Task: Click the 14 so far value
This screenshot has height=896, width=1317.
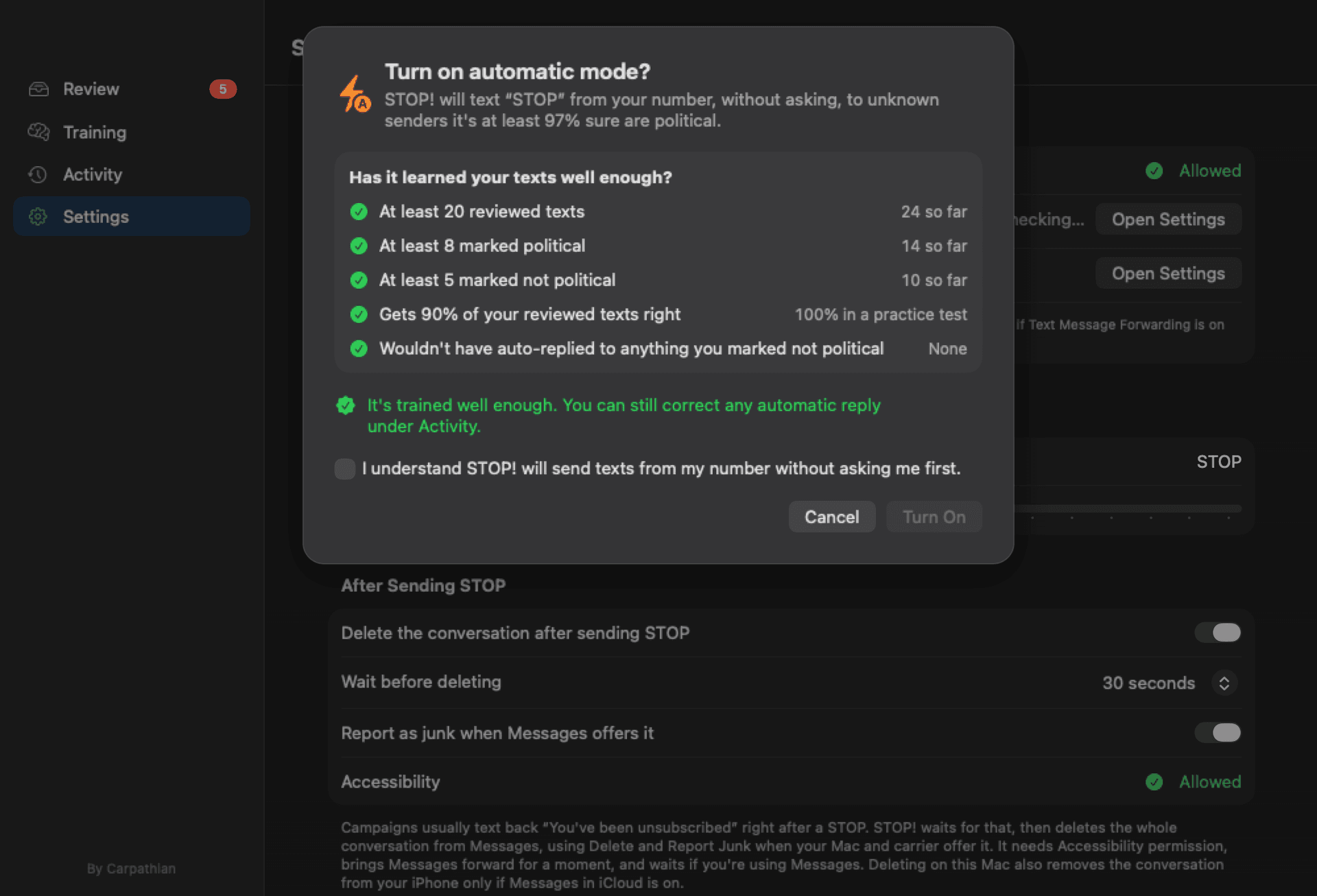Action: [934, 246]
